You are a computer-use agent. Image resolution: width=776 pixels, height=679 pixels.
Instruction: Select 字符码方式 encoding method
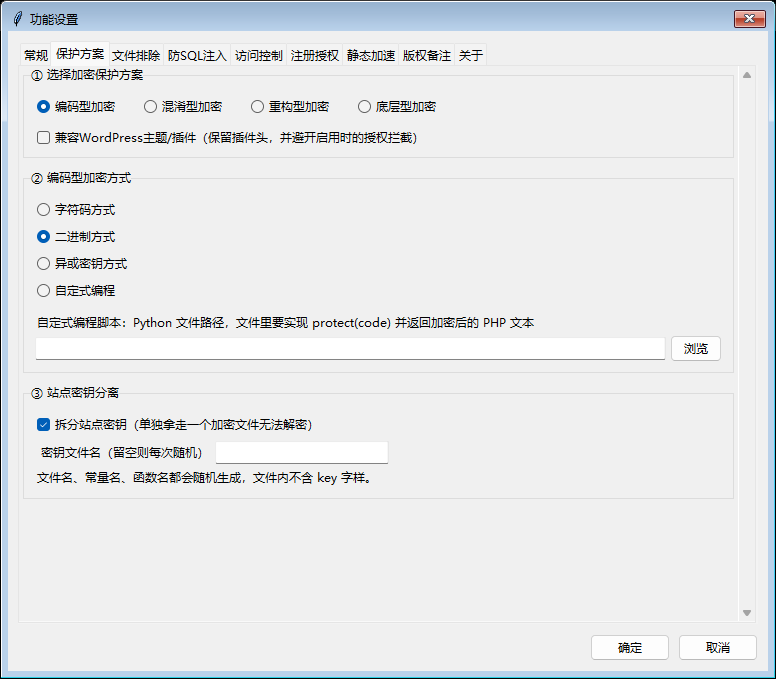pos(76,209)
